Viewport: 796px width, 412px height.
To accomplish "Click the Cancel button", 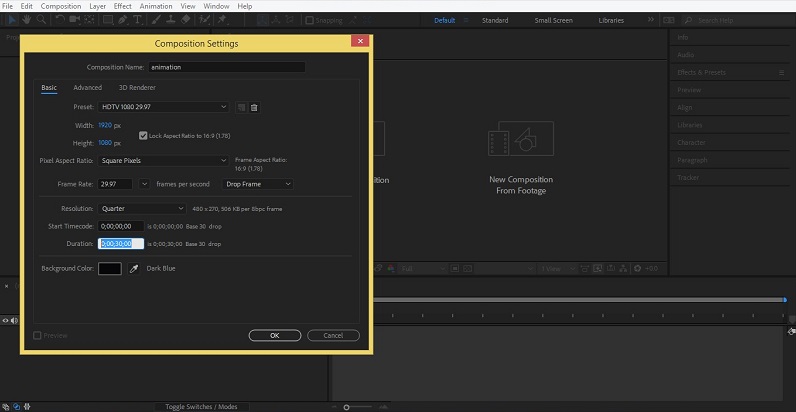I will [x=333, y=335].
